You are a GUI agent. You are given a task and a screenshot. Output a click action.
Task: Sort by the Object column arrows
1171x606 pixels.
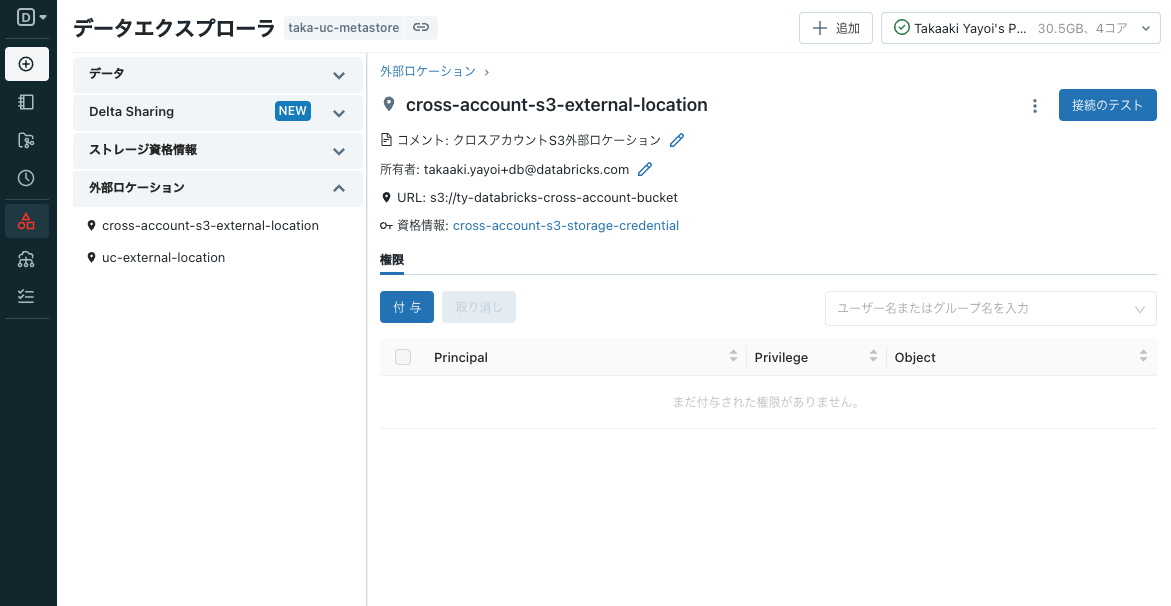1143,356
